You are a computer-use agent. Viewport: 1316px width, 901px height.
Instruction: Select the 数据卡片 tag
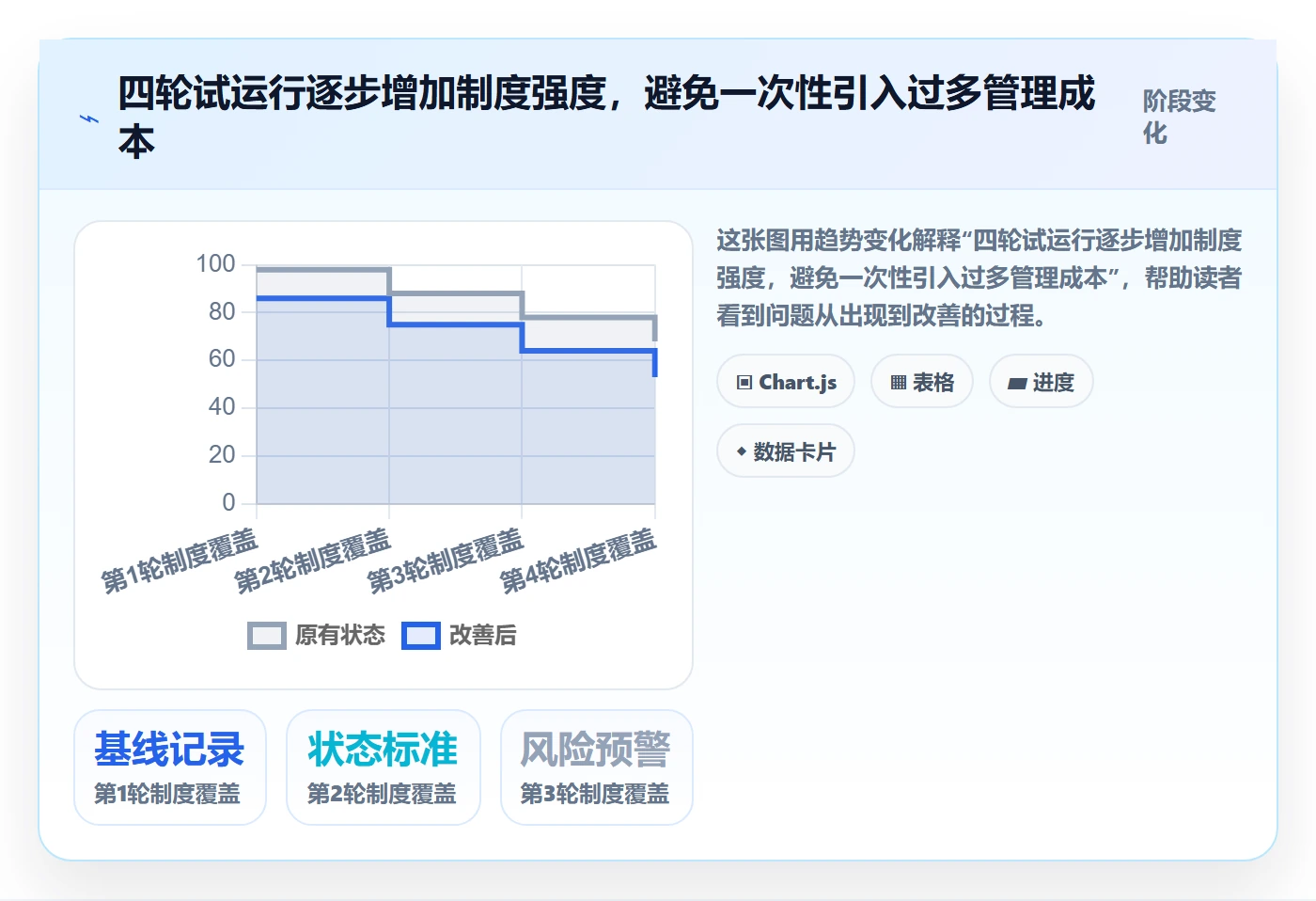(x=786, y=451)
